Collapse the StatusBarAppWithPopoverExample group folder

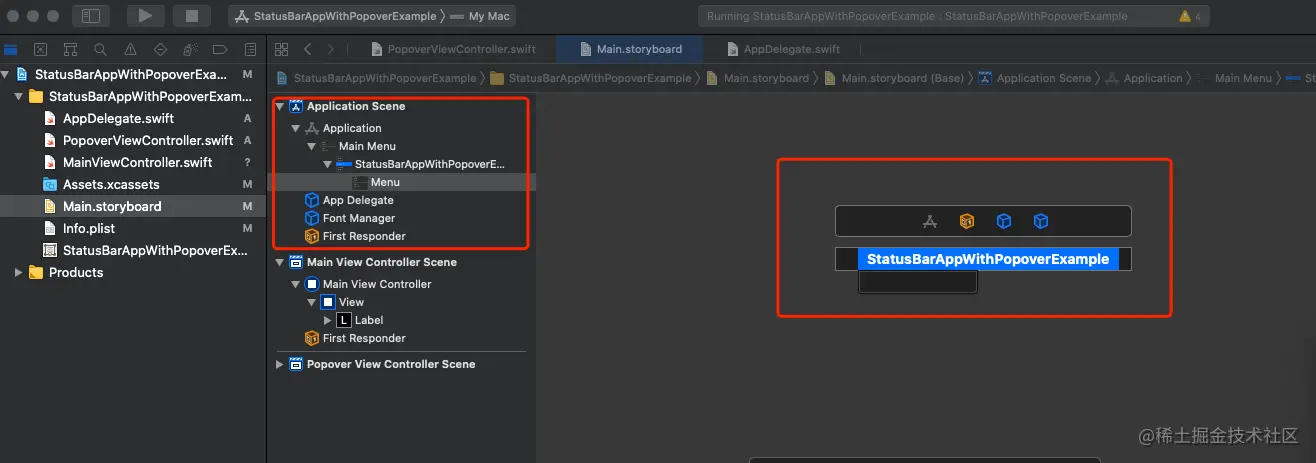point(20,96)
